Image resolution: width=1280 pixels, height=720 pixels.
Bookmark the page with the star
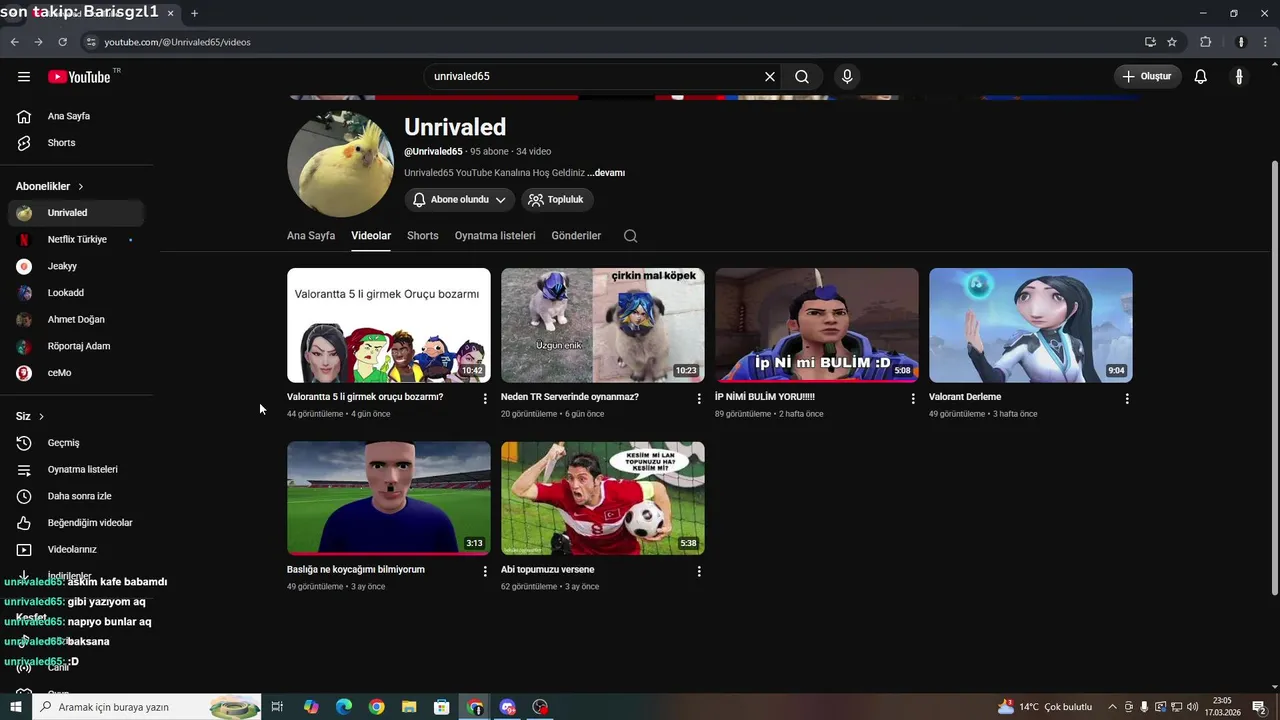pos(1172,42)
